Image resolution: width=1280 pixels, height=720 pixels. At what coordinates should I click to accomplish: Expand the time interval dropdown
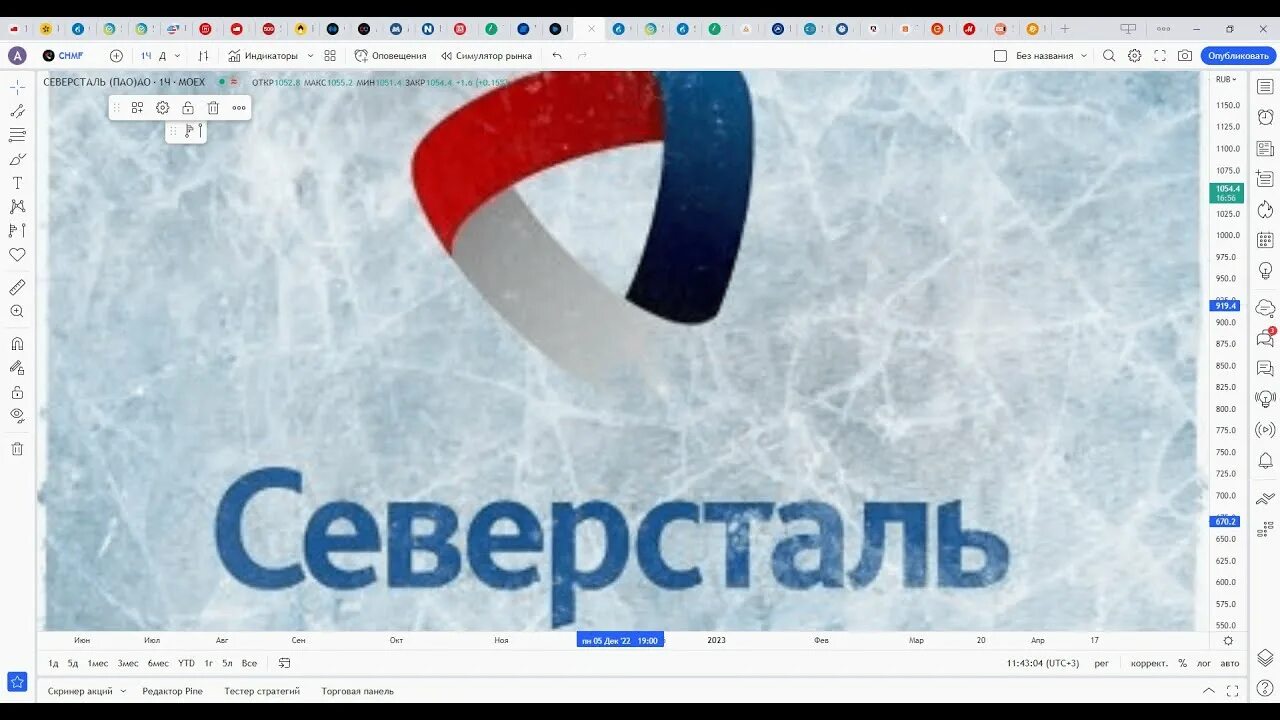(x=178, y=56)
